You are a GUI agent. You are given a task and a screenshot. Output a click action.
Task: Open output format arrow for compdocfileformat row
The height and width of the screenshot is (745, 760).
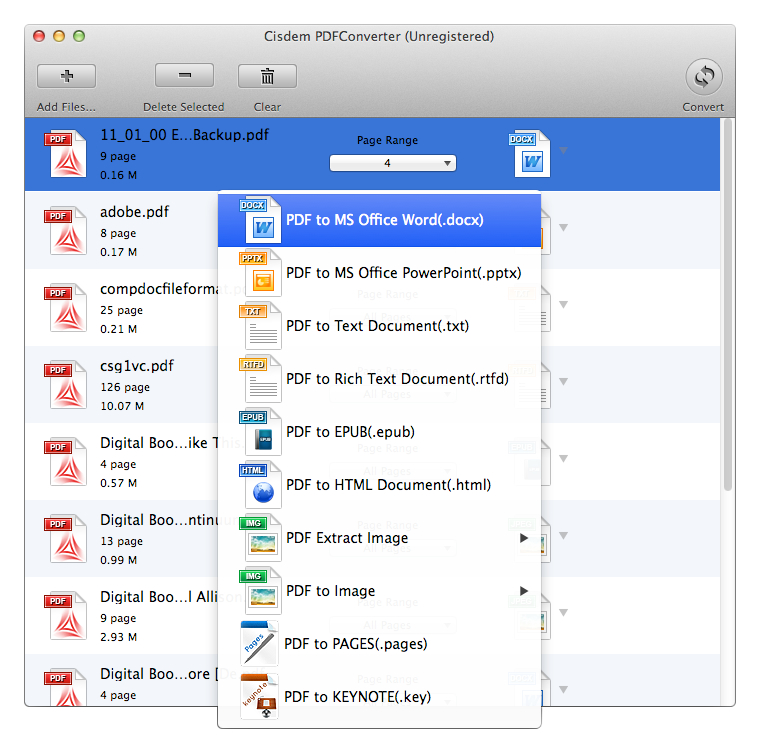pyautogui.click(x=563, y=304)
